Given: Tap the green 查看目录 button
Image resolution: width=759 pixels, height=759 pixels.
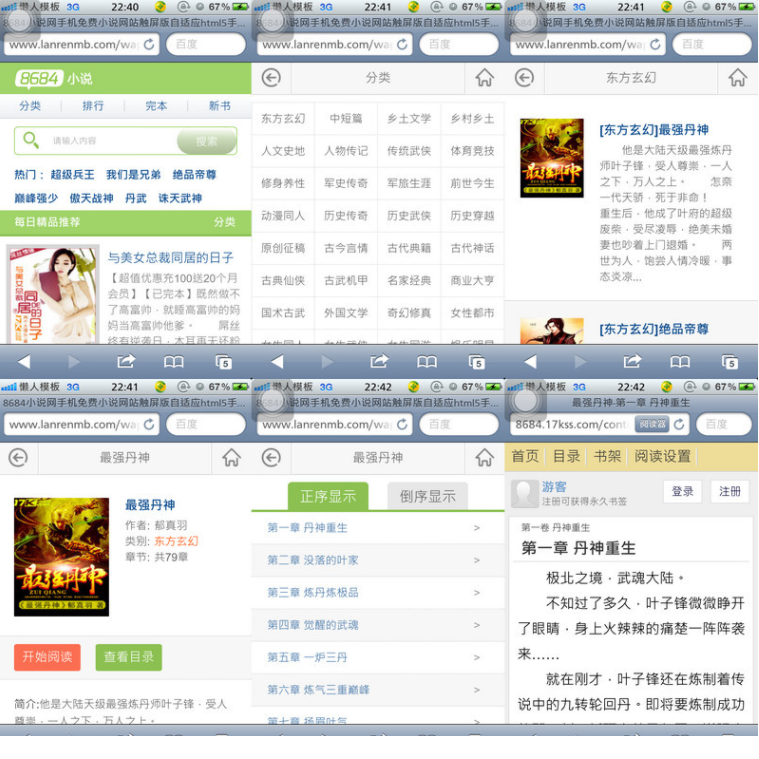Looking at the screenshot, I should pyautogui.click(x=129, y=657).
